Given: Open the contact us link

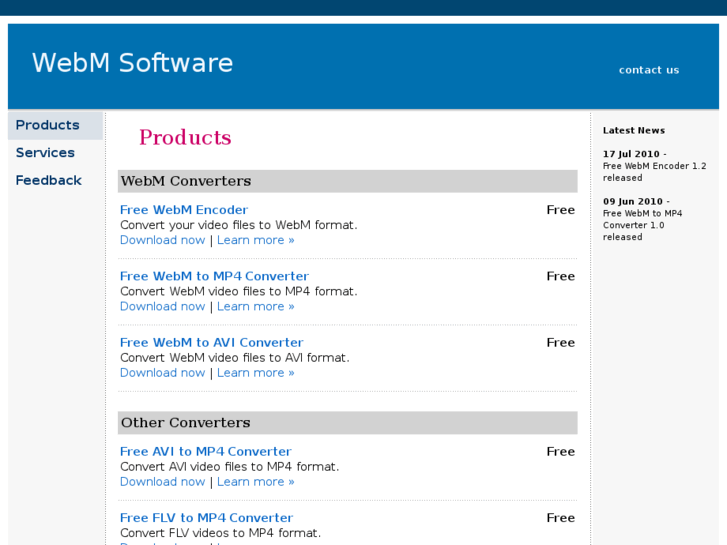Looking at the screenshot, I should coord(649,70).
